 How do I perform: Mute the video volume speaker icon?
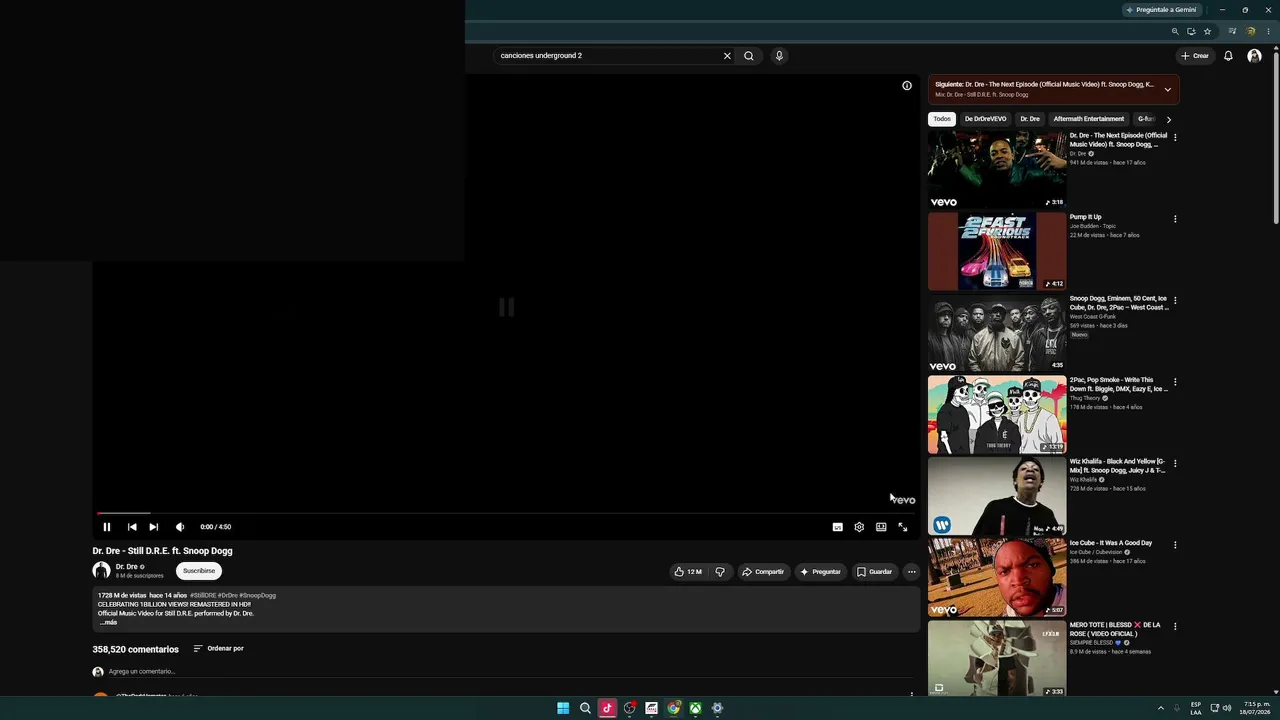tap(180, 527)
